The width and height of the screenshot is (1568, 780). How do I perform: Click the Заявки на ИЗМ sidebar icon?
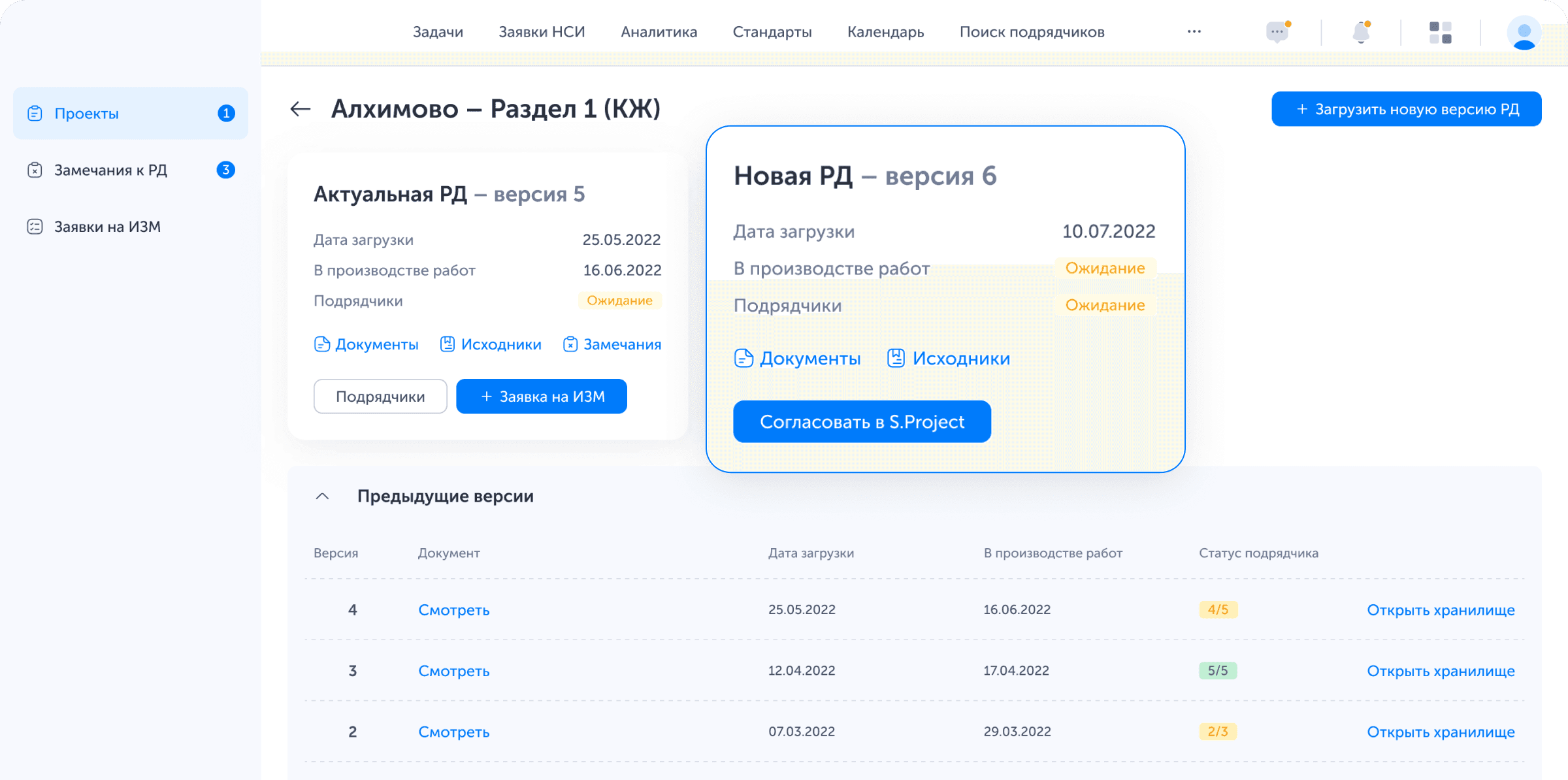click(x=35, y=227)
